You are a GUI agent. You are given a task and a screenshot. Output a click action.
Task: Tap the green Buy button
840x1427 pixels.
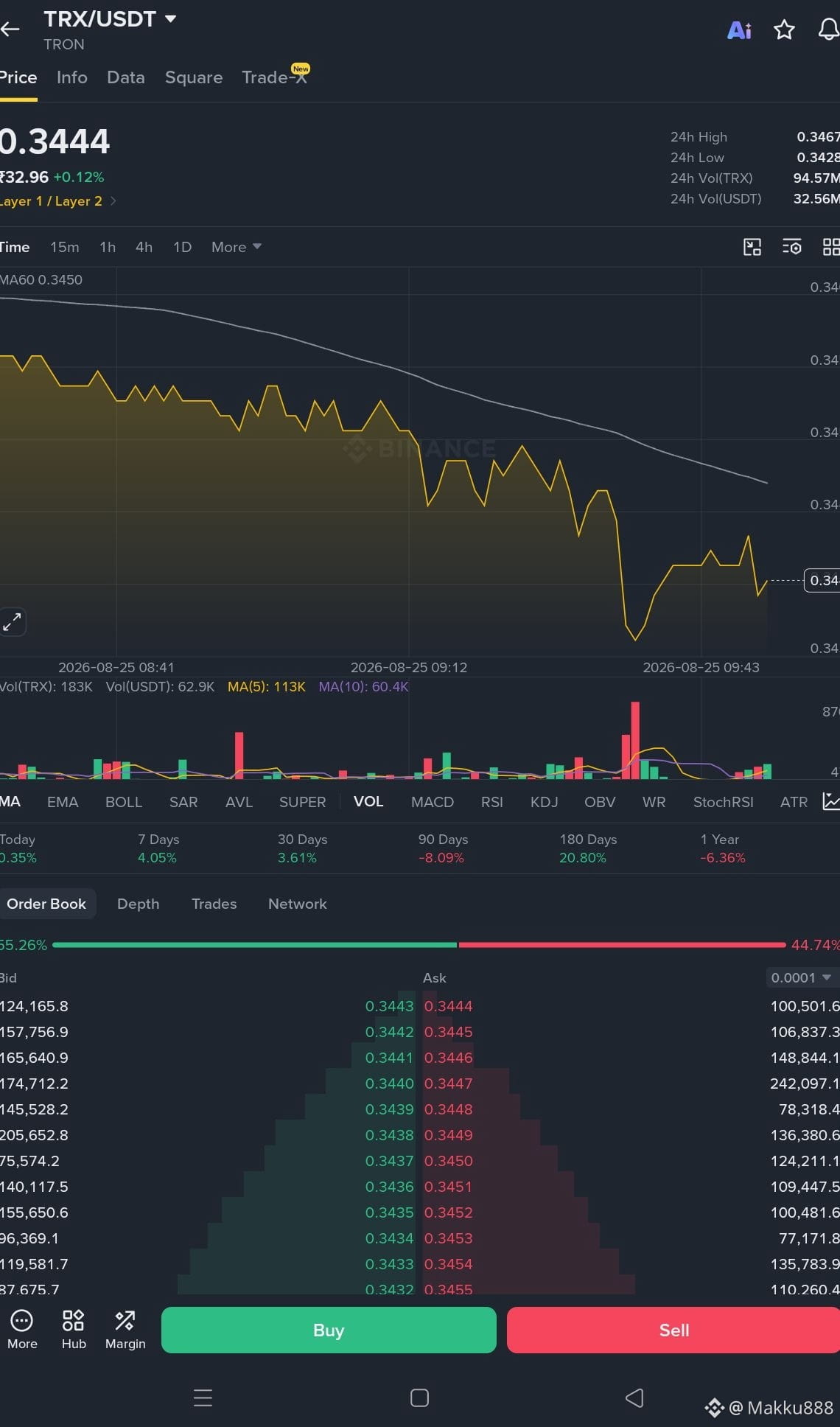[x=329, y=1330]
